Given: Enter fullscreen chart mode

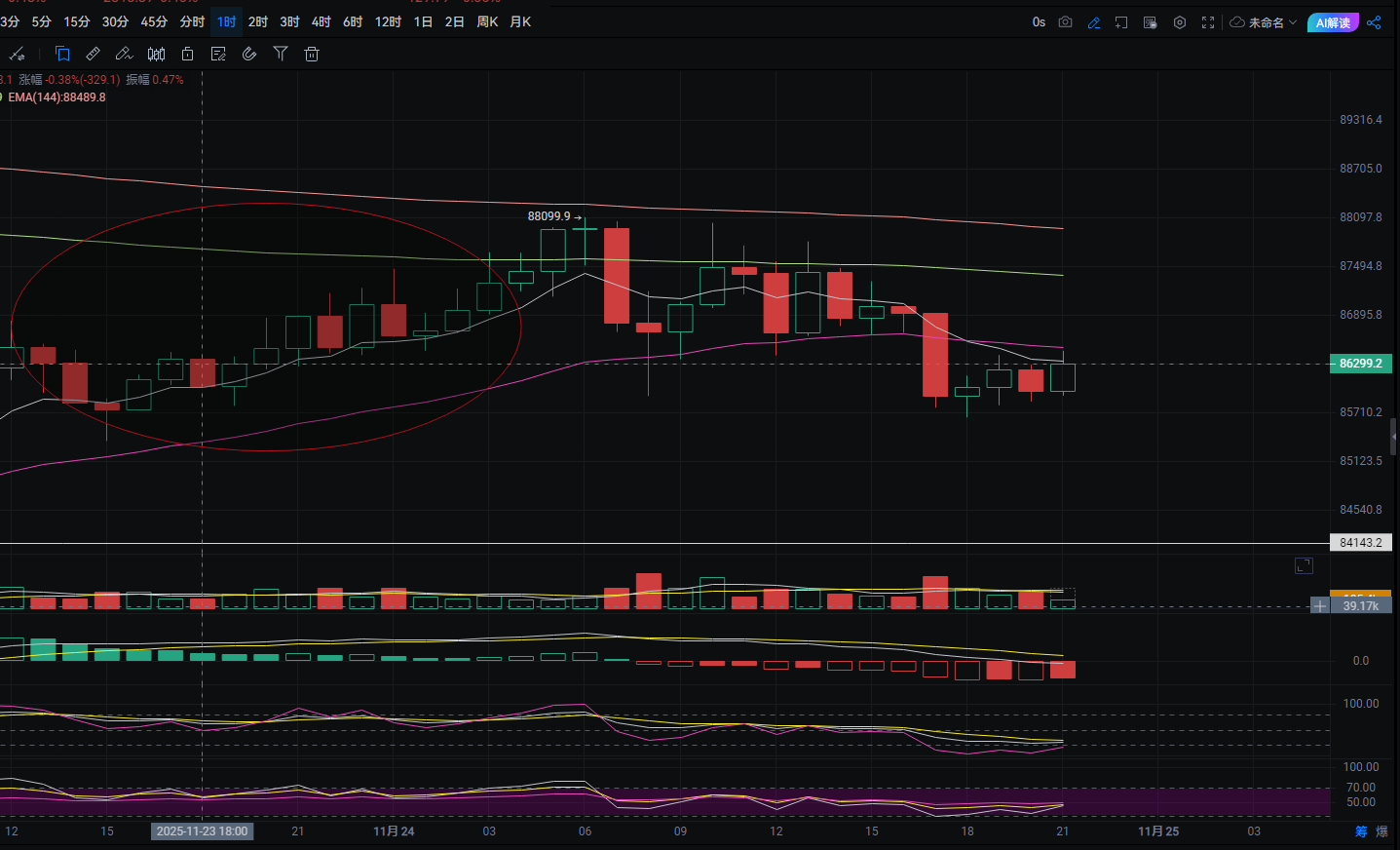Looking at the screenshot, I should (x=1208, y=22).
